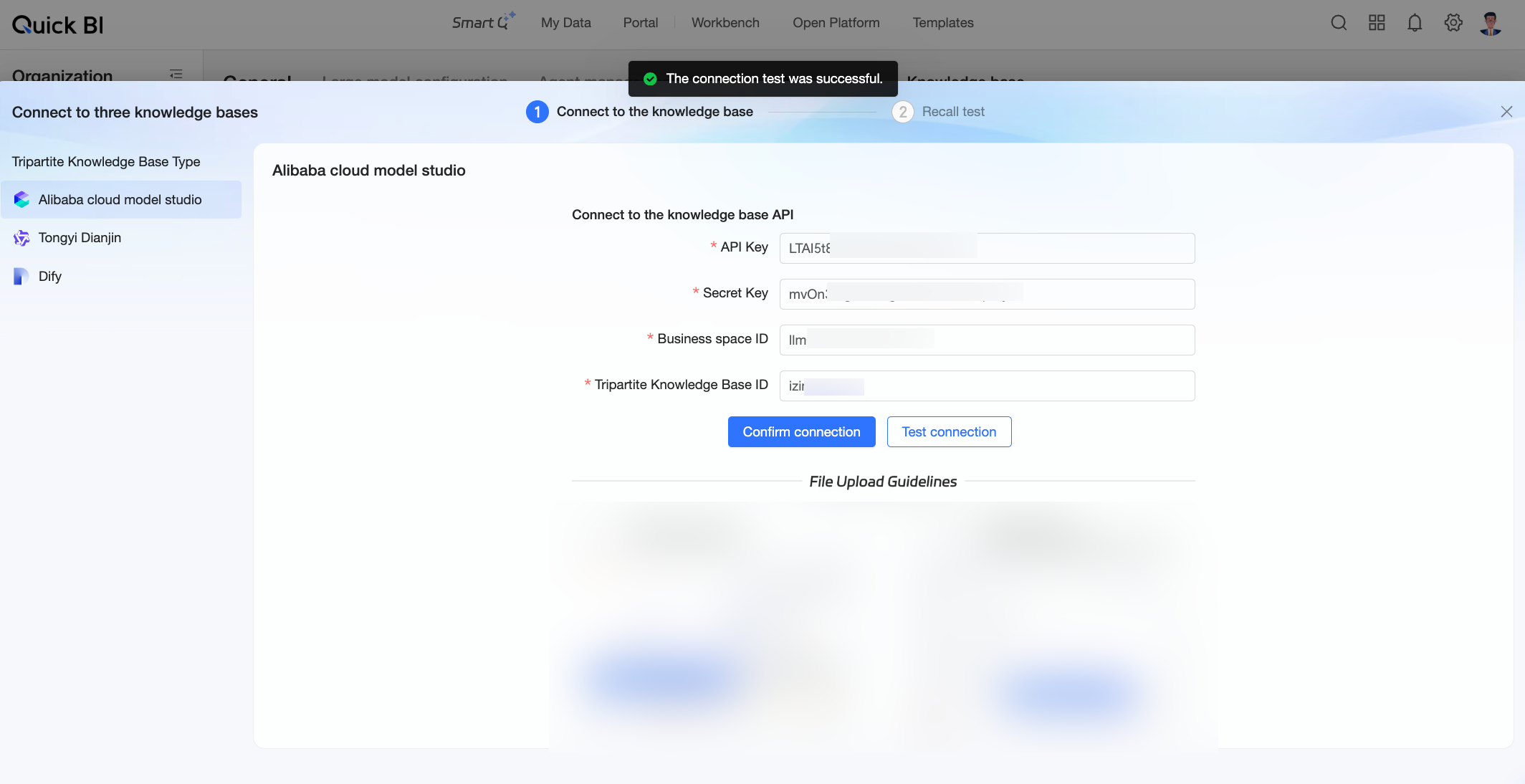Open the user avatar menu
This screenshot has height=784, width=1525.
[1491, 23]
